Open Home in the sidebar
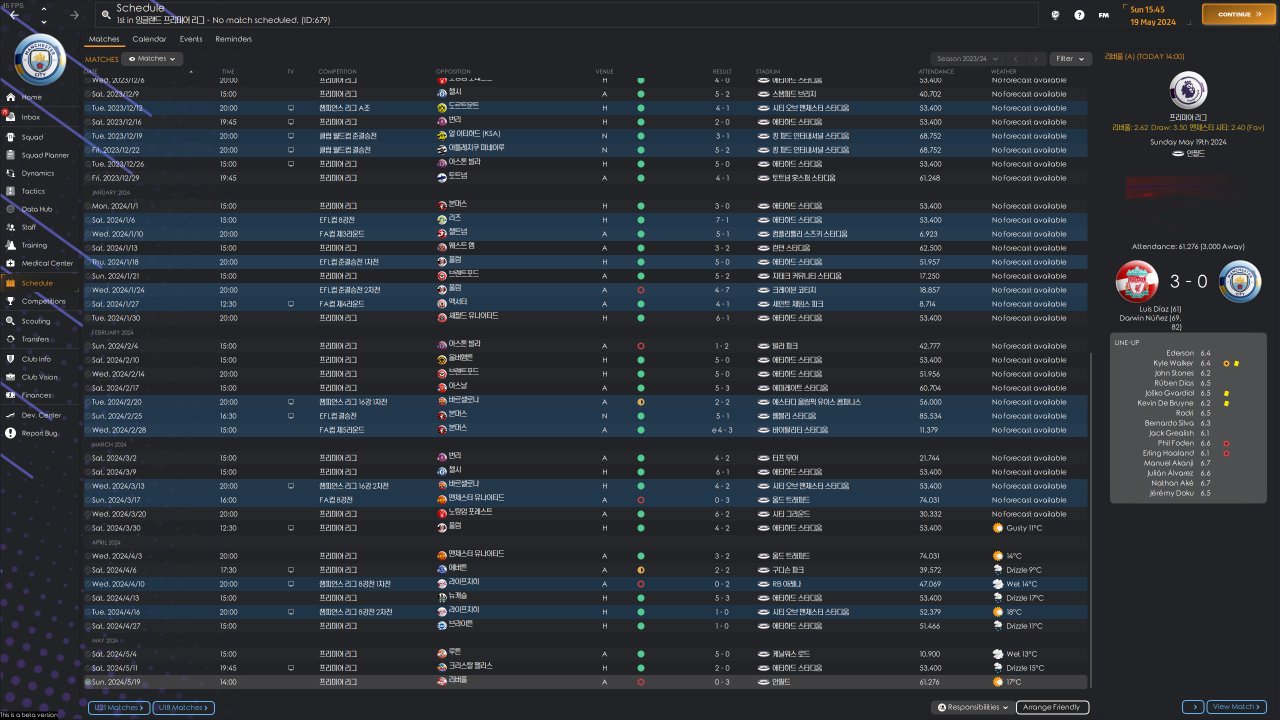 click(x=32, y=97)
